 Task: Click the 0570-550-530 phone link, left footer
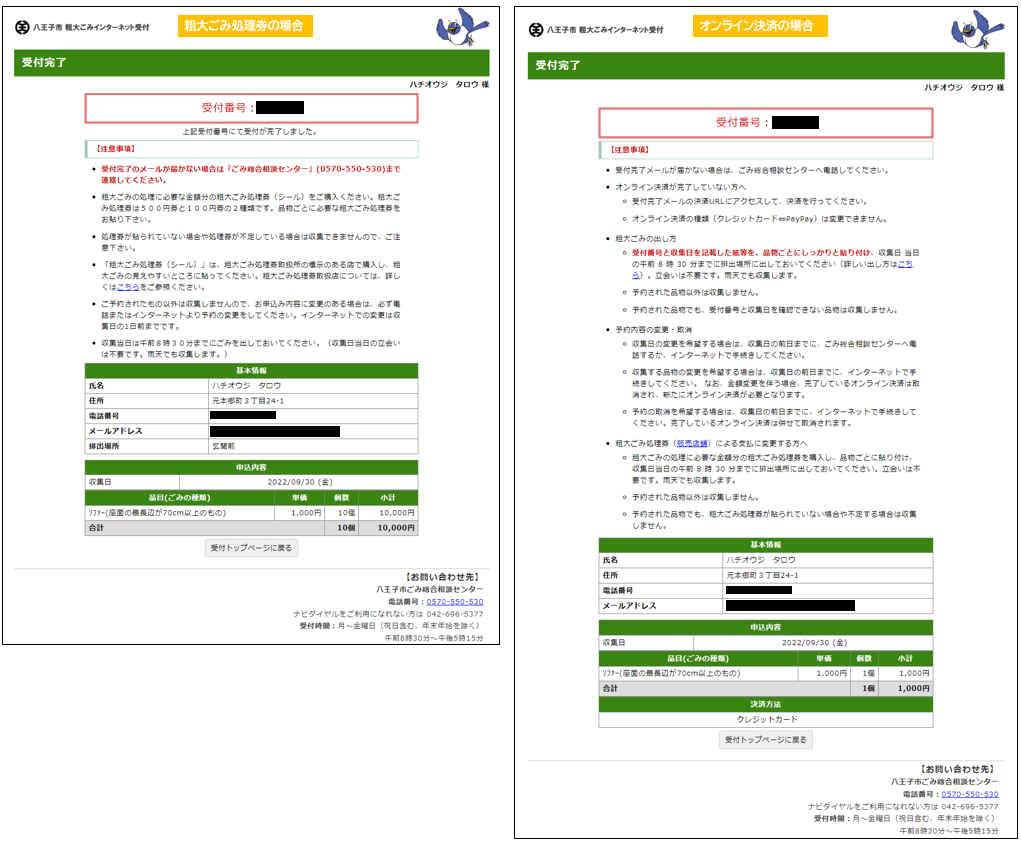click(x=454, y=602)
